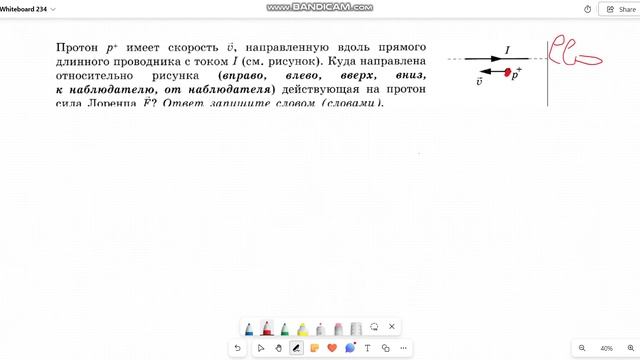Open the shapes tool

click(385, 348)
